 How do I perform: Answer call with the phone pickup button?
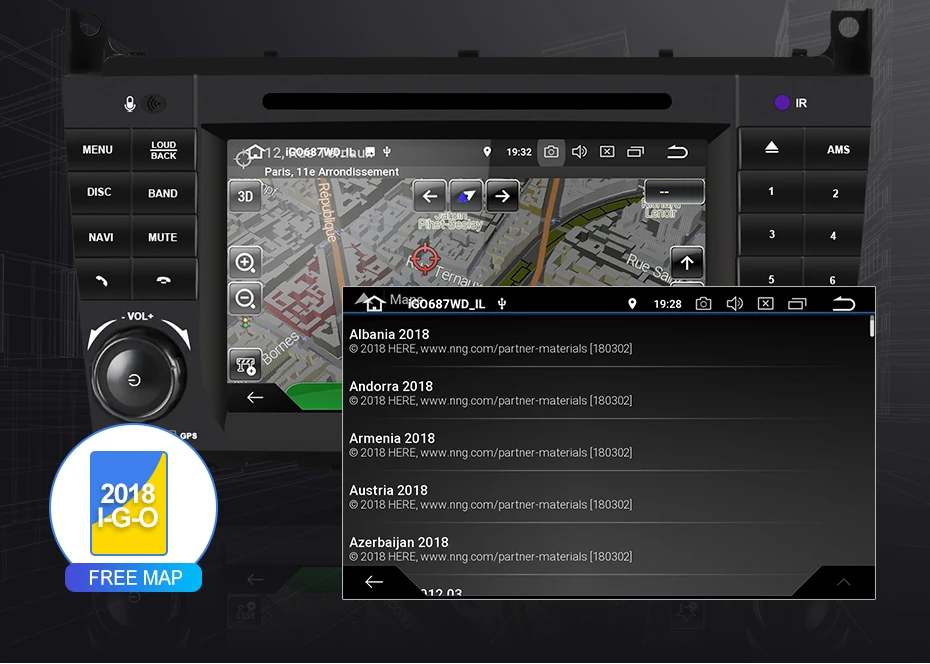coord(102,280)
